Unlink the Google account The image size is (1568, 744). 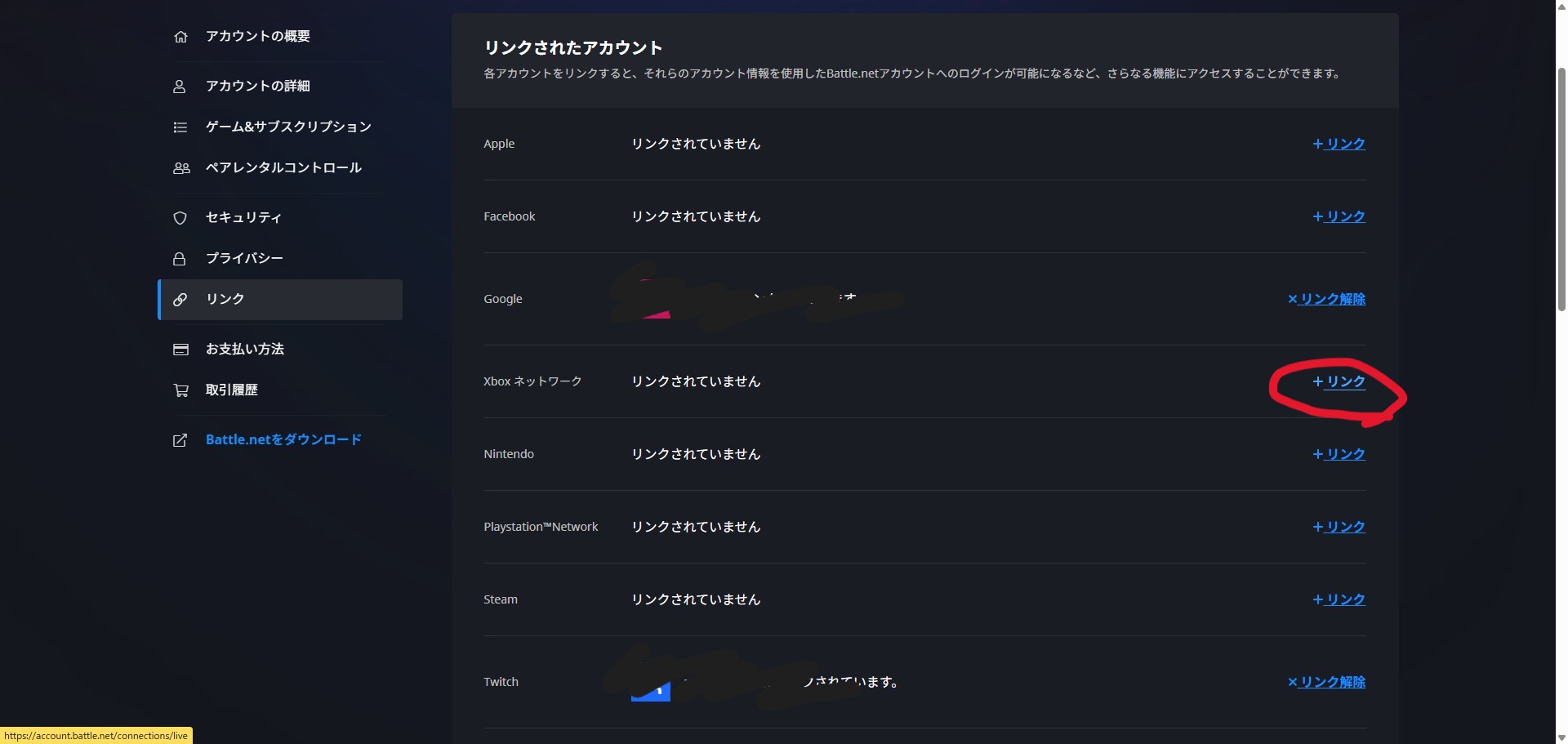click(1327, 299)
